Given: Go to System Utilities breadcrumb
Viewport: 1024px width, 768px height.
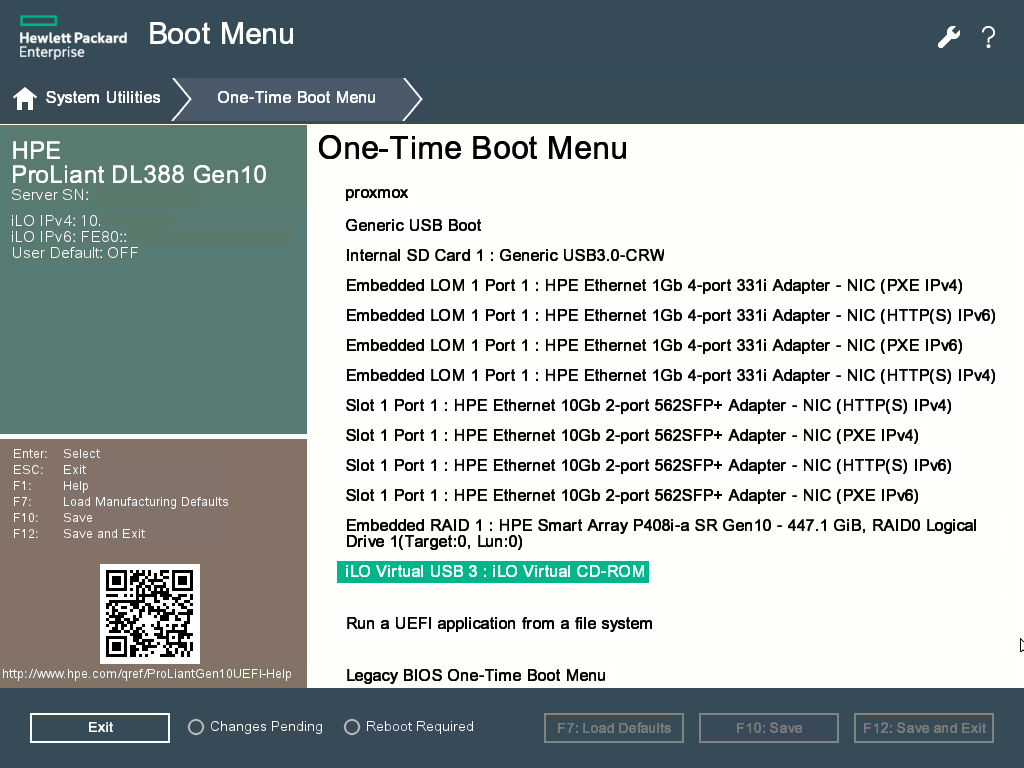Looking at the screenshot, I should tap(103, 97).
